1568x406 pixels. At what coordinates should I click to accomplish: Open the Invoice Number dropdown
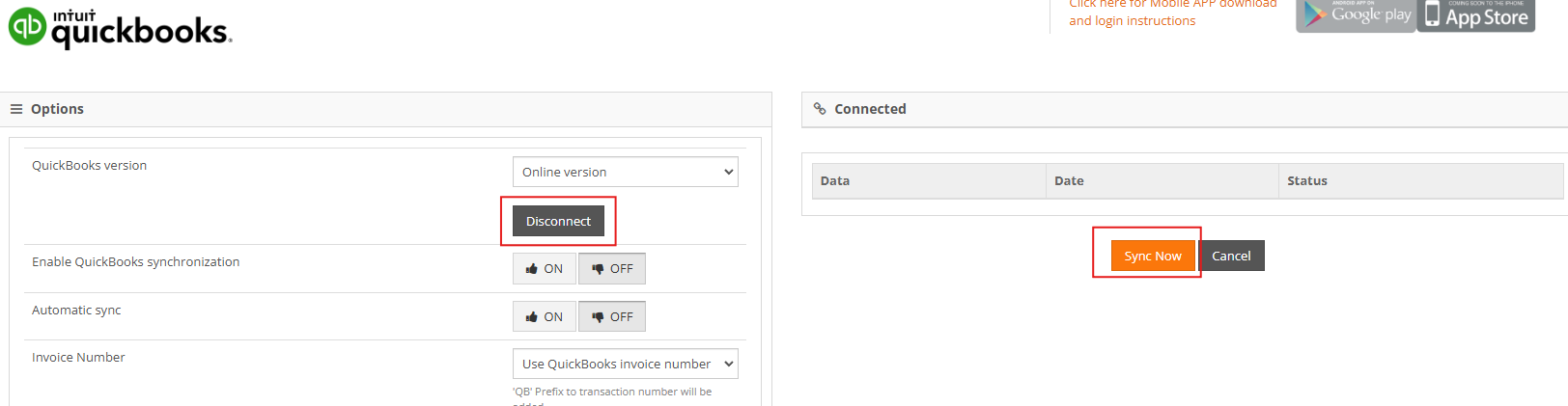(x=626, y=364)
